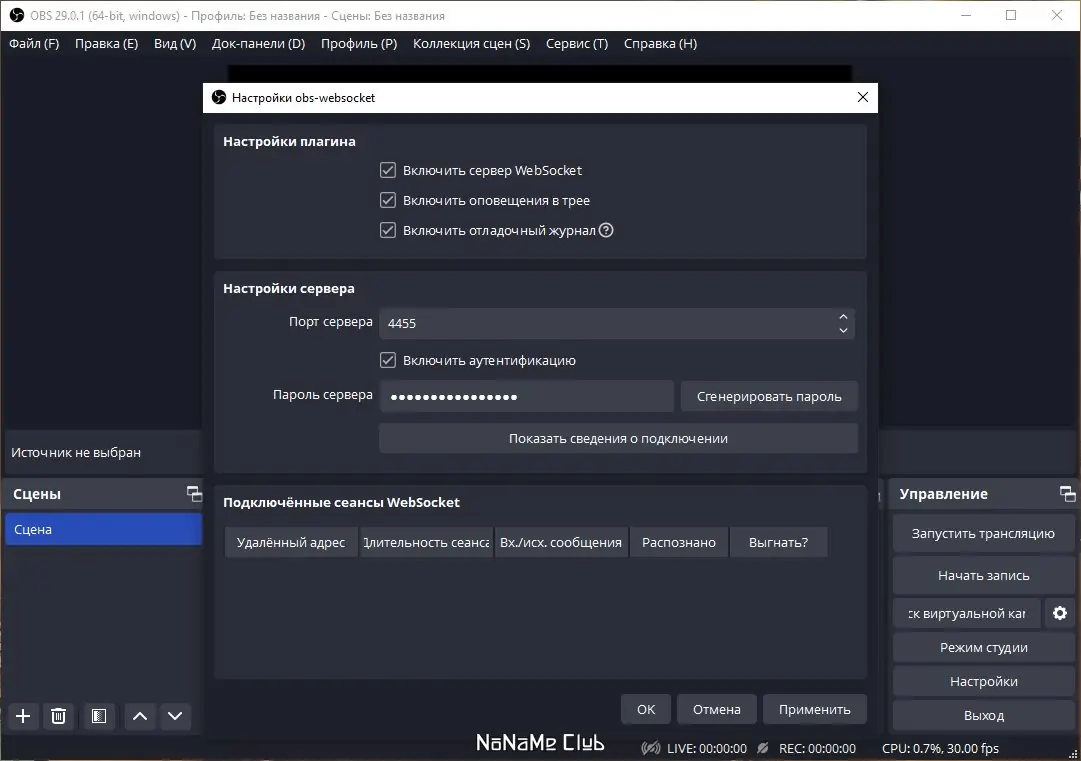
Task: Move scene down with the down-arrow icon
Action: pyautogui.click(x=176, y=716)
